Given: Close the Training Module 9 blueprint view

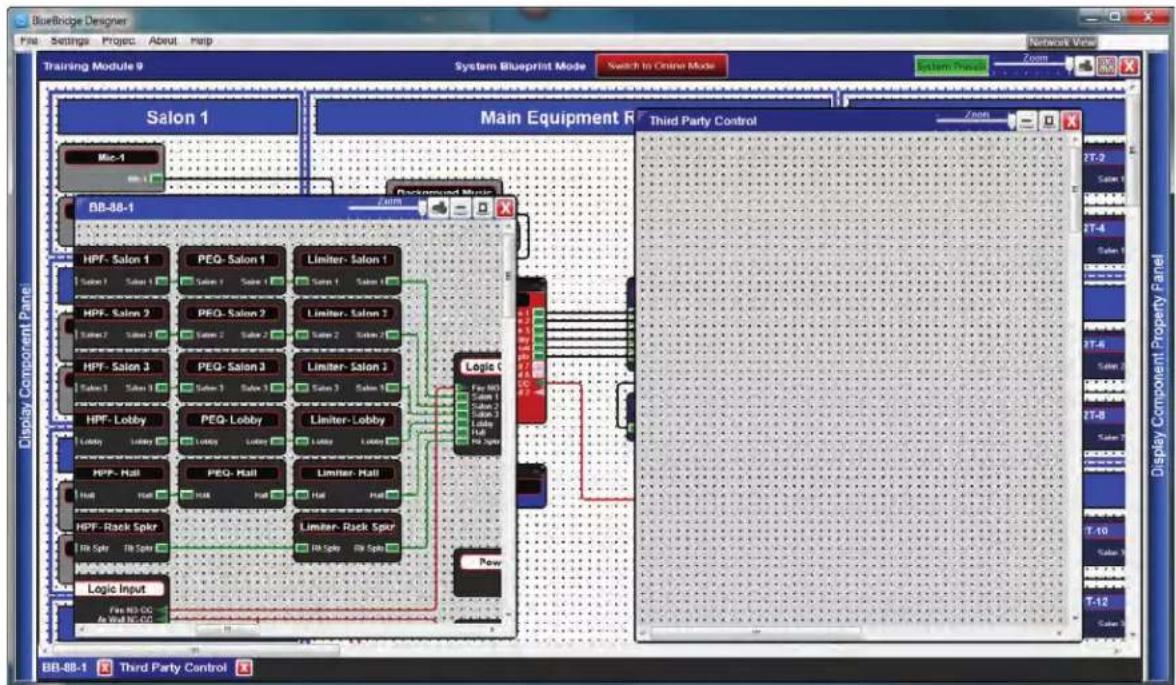Looking at the screenshot, I should (x=1129, y=66).
